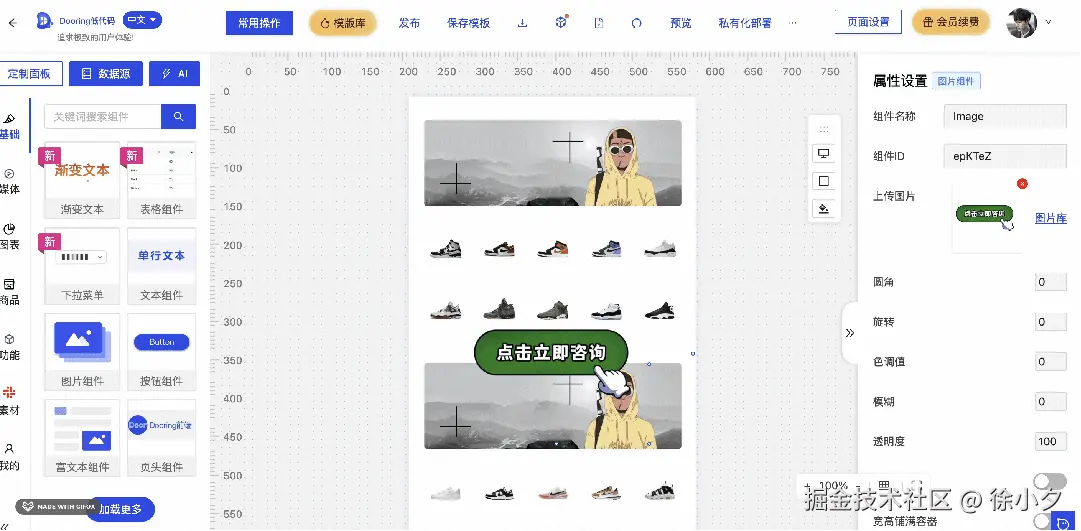The width and height of the screenshot is (1081, 531).
Task: Add the 按钮组件 button component
Action: [161, 352]
